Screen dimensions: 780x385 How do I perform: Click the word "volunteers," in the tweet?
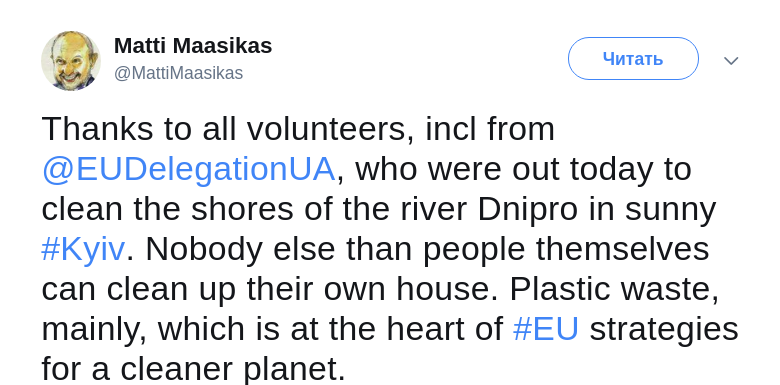point(330,129)
